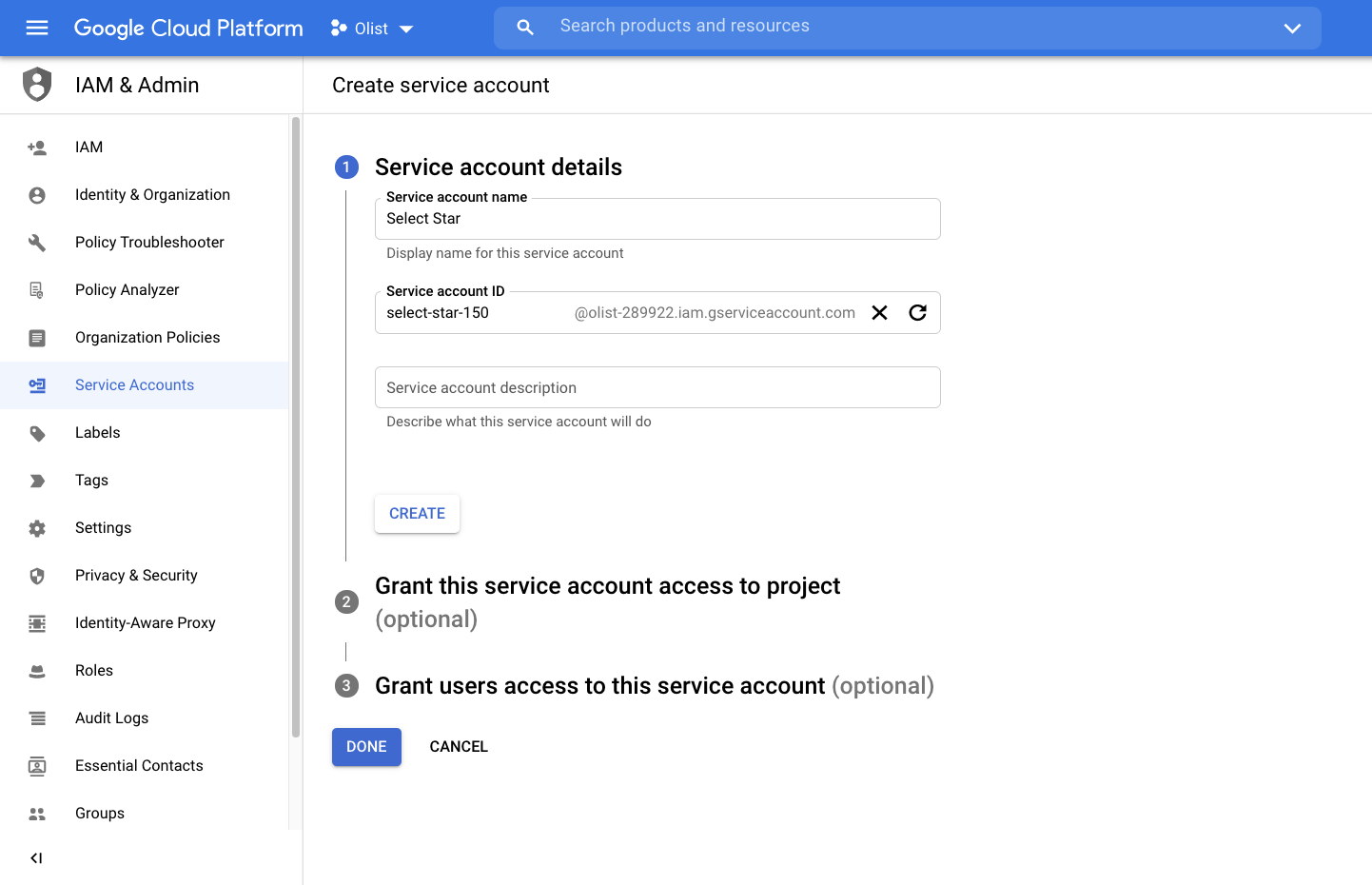Click the DONE button
The height and width of the screenshot is (885, 1372).
point(366,747)
